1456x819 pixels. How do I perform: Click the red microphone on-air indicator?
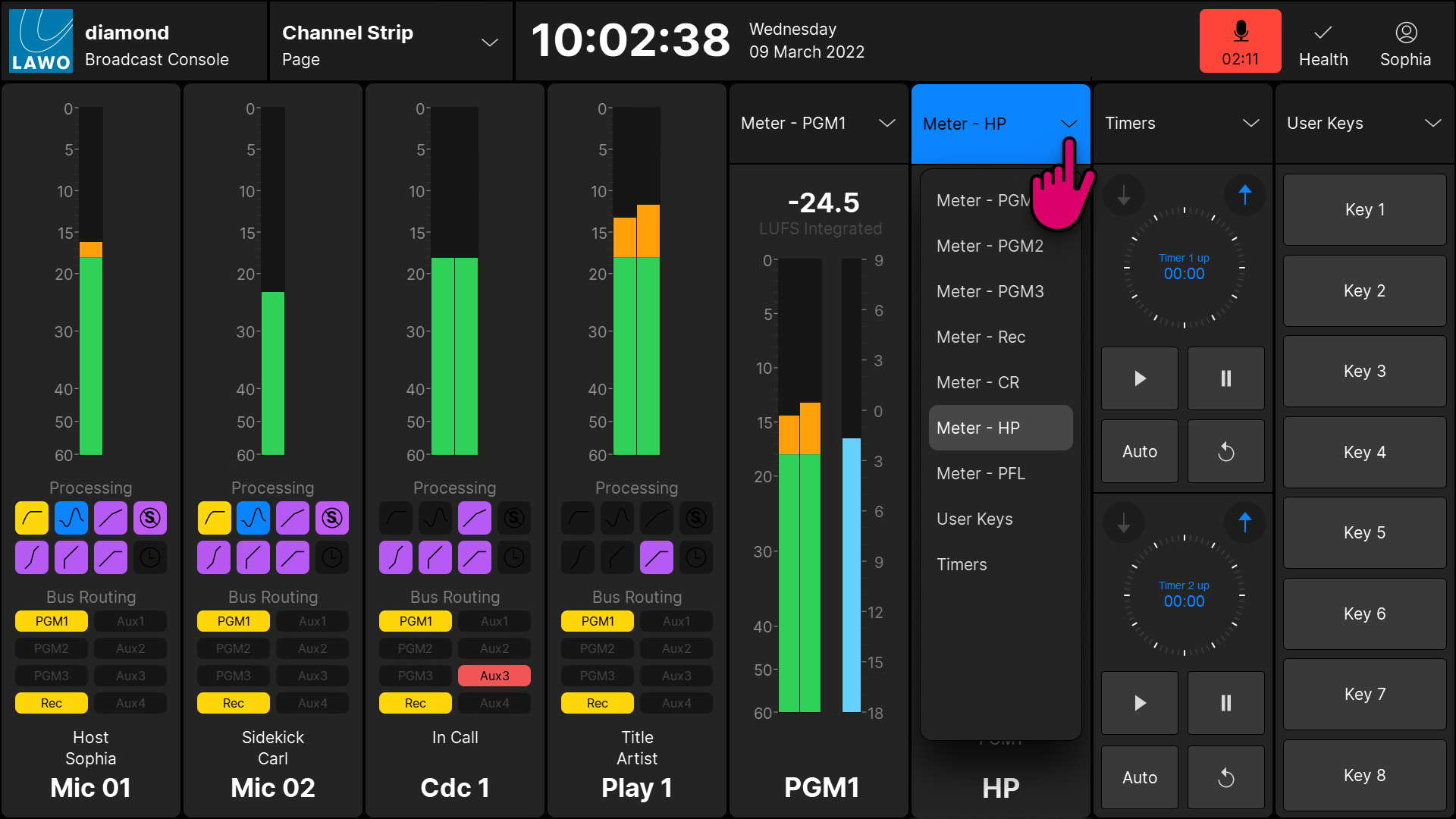pyautogui.click(x=1240, y=41)
